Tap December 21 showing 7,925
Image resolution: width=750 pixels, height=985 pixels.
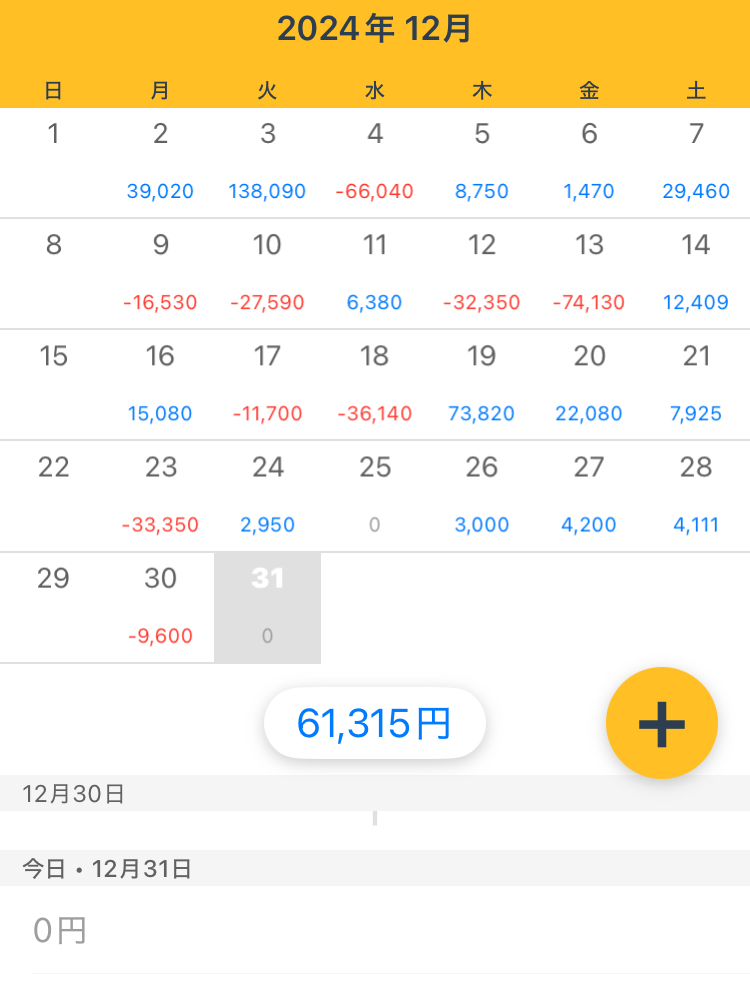coord(696,385)
